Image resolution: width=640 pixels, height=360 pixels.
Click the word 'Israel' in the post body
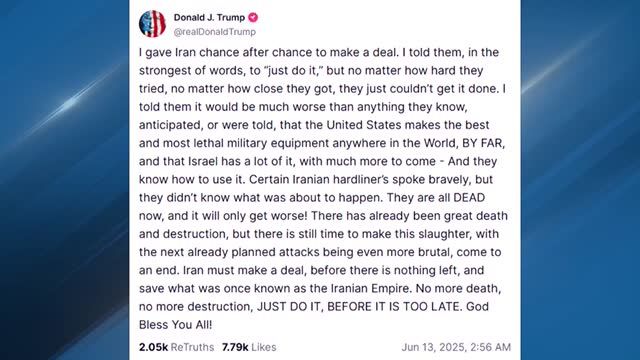pos(203,161)
